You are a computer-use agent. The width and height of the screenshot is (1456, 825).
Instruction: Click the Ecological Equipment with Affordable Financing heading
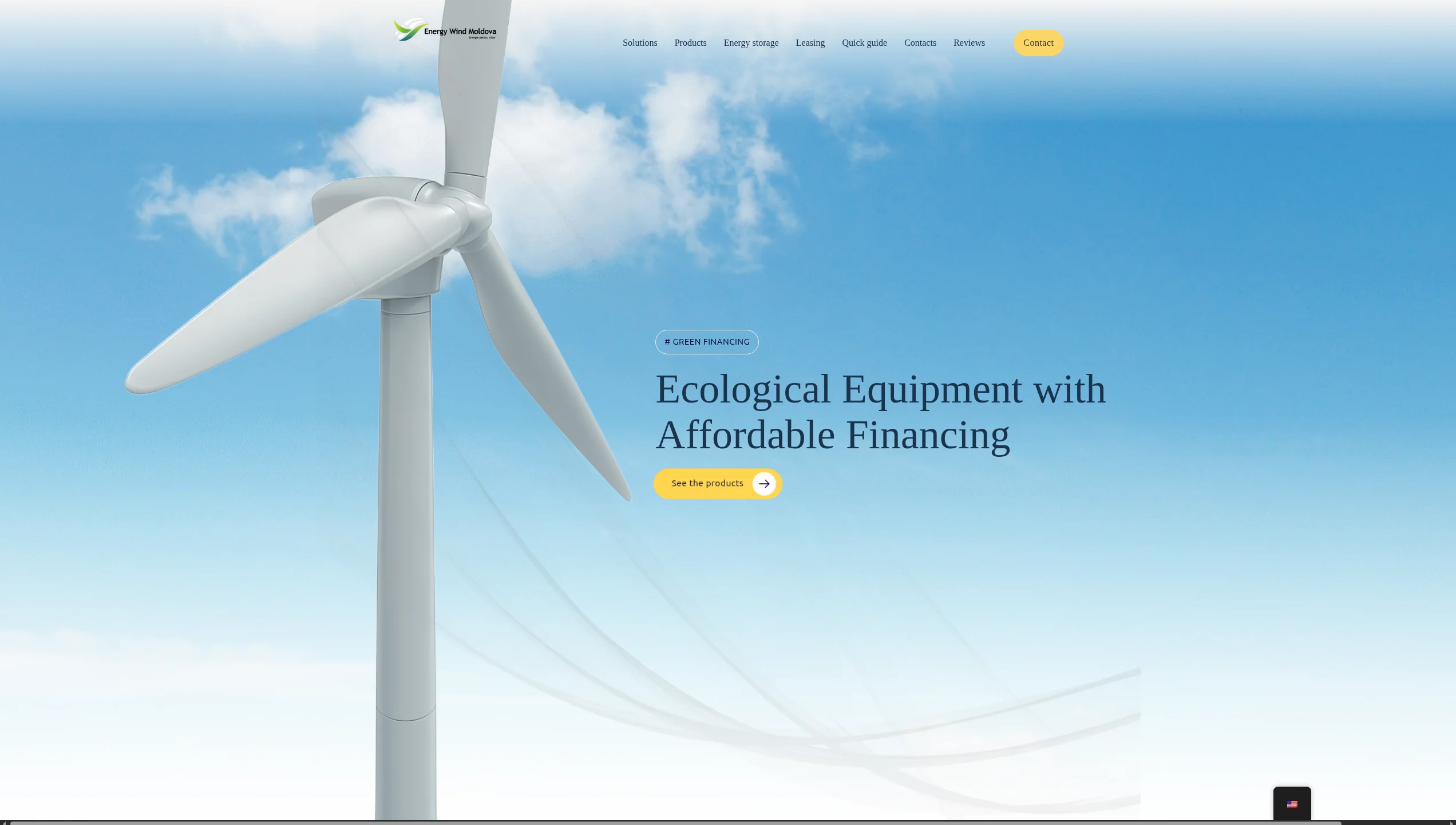pos(880,412)
